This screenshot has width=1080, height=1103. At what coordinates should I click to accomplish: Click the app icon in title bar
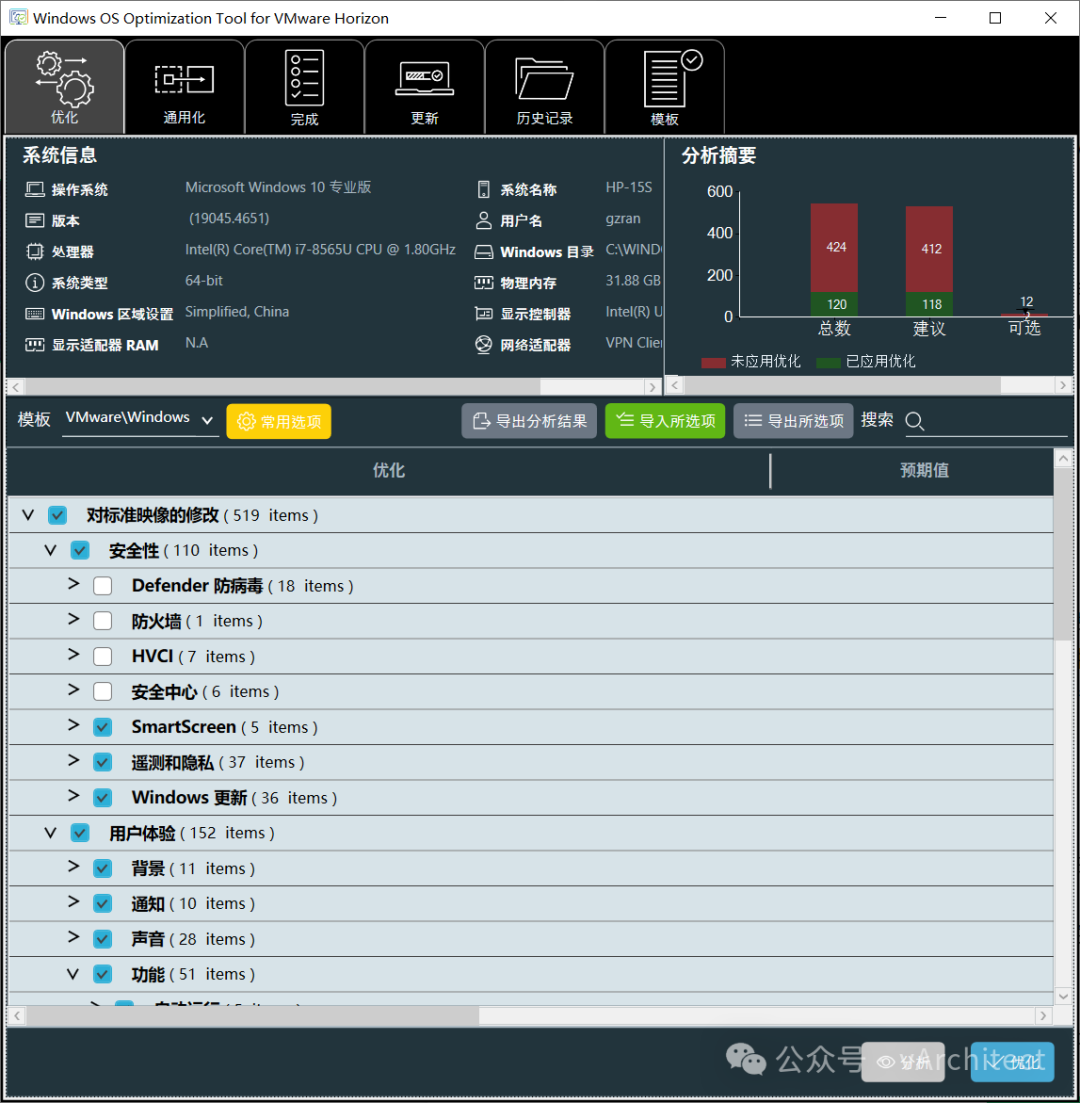18,18
